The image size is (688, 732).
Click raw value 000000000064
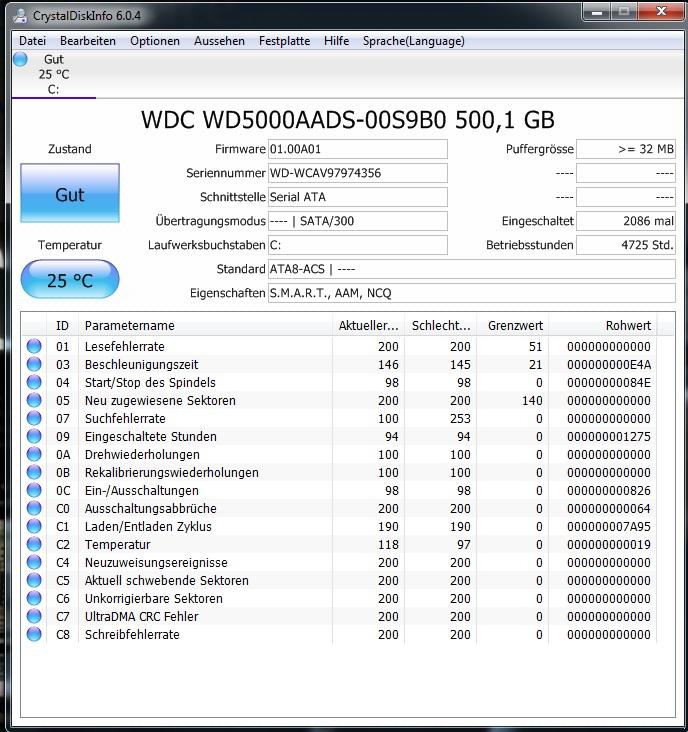pyautogui.click(x=609, y=508)
